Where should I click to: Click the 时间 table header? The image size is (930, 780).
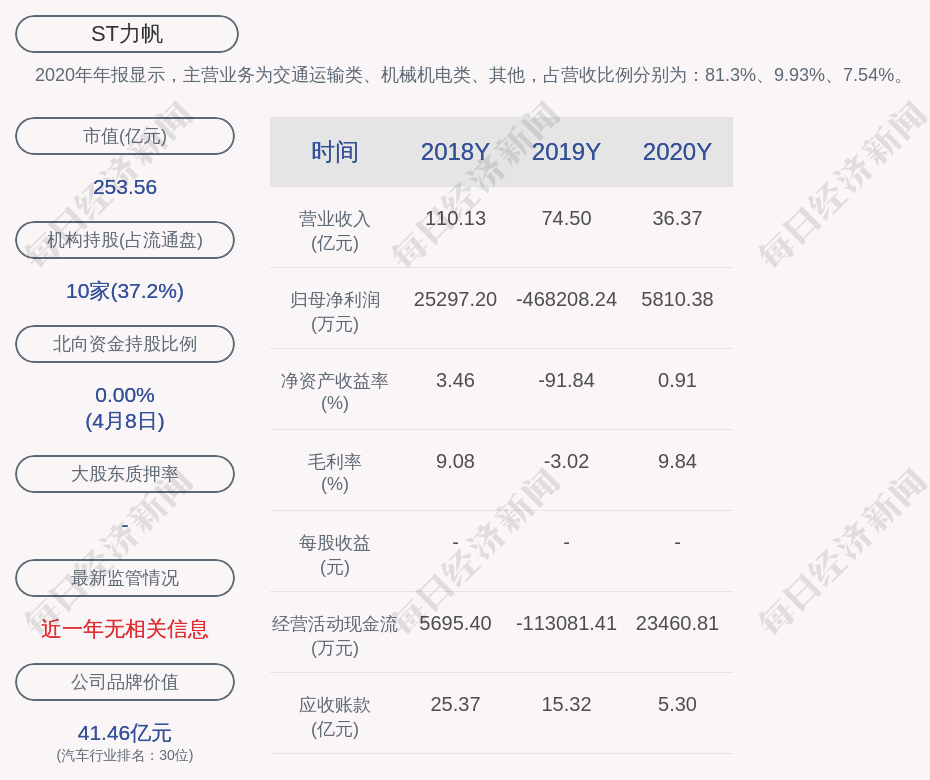[x=335, y=152]
